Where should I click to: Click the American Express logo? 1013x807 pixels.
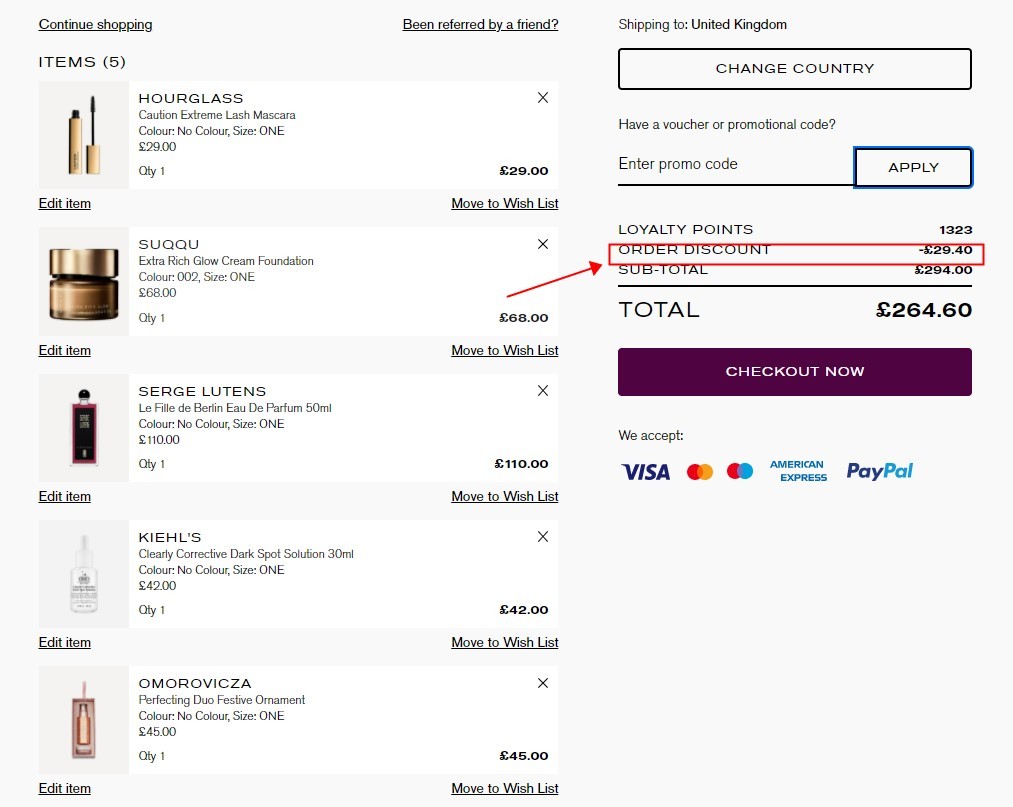(798, 471)
